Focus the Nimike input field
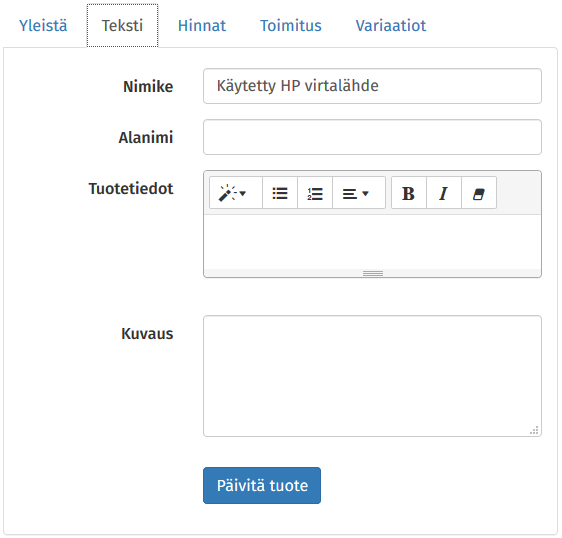The height and width of the screenshot is (538, 562). [372, 86]
